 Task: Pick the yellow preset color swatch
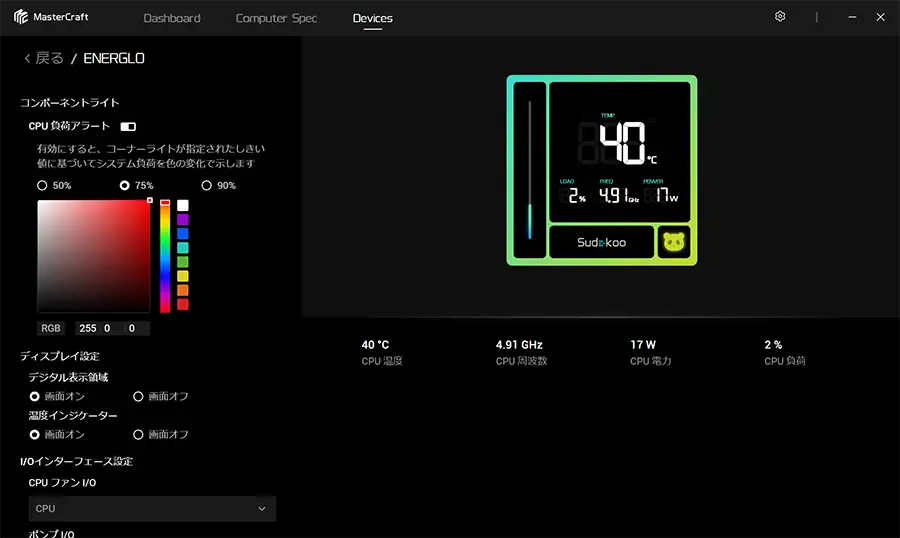point(183,276)
